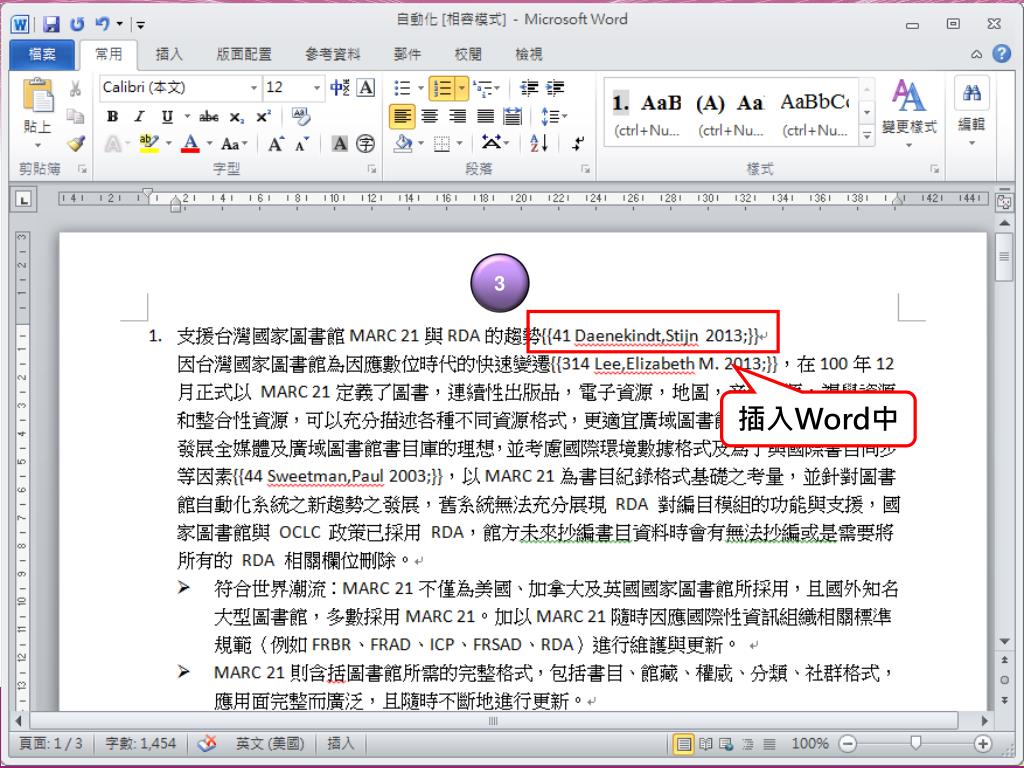Open the Paragraph dialog launcher
The height and width of the screenshot is (768, 1024).
pyautogui.click(x=585, y=169)
